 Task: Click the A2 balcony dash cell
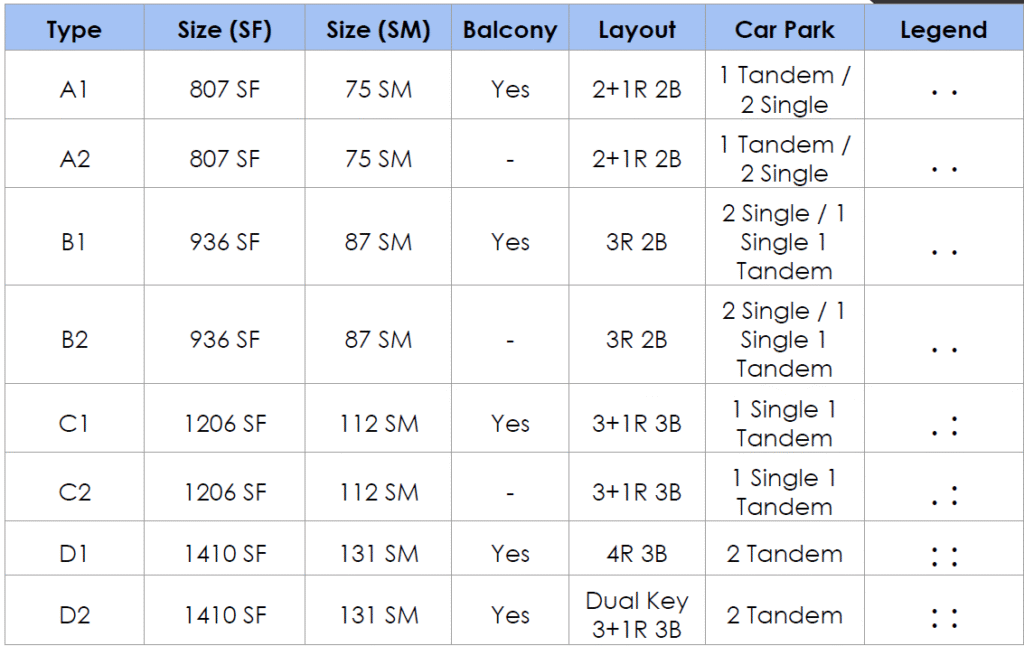click(510, 159)
